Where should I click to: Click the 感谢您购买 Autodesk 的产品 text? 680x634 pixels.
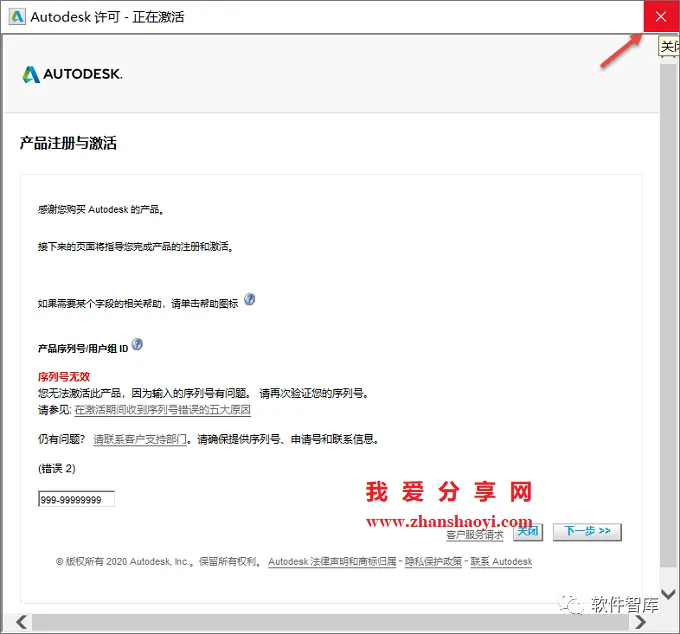(x=101, y=209)
